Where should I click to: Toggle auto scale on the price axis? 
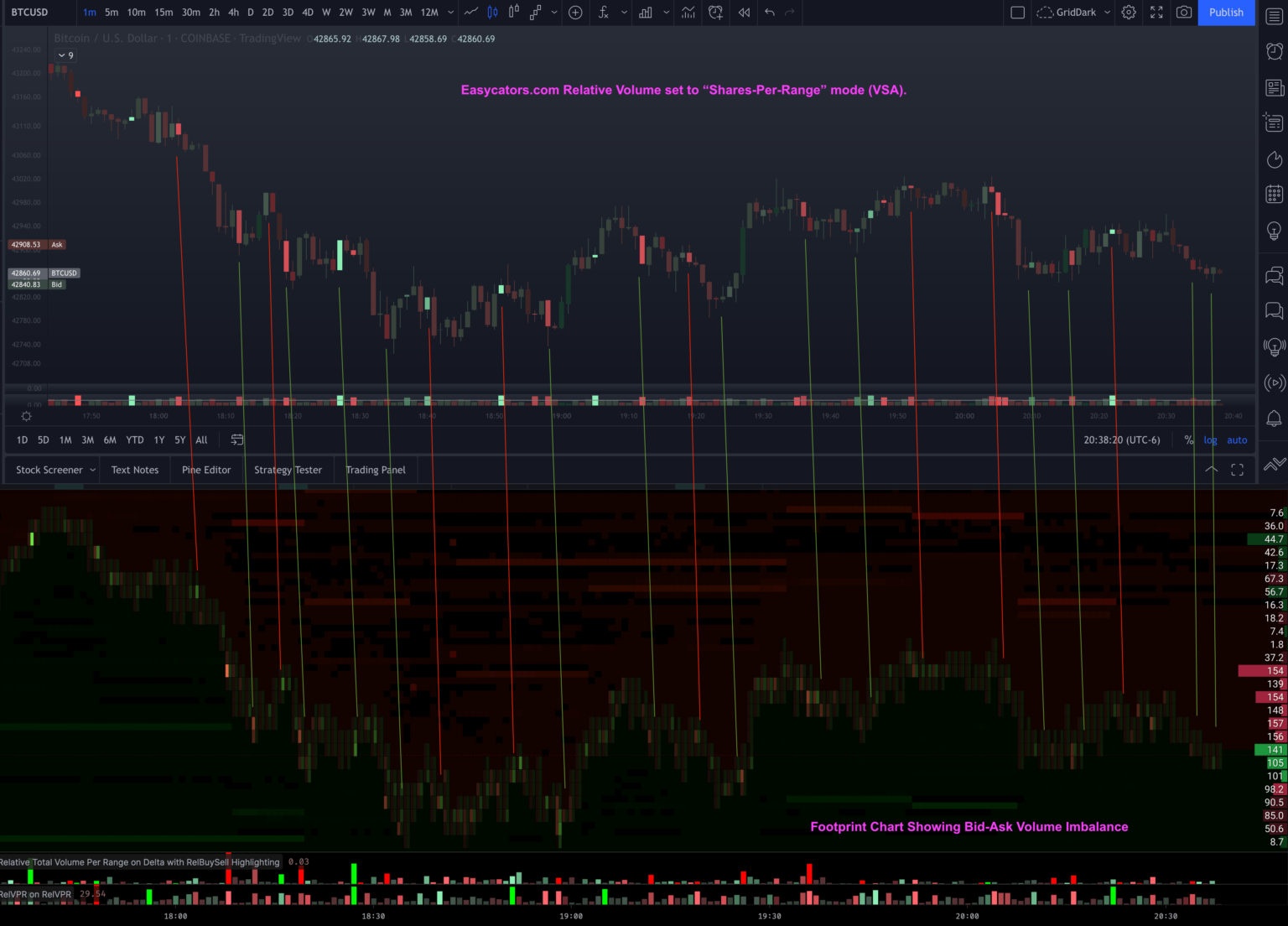tap(1237, 440)
